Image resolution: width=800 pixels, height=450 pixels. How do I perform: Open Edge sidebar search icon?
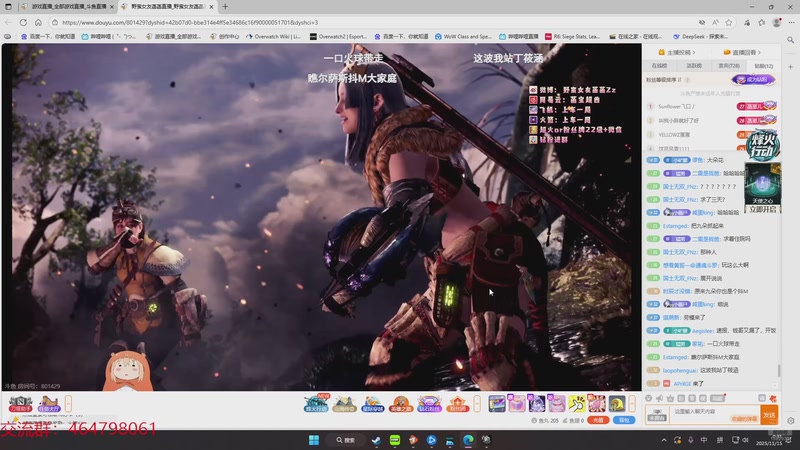coord(790,40)
